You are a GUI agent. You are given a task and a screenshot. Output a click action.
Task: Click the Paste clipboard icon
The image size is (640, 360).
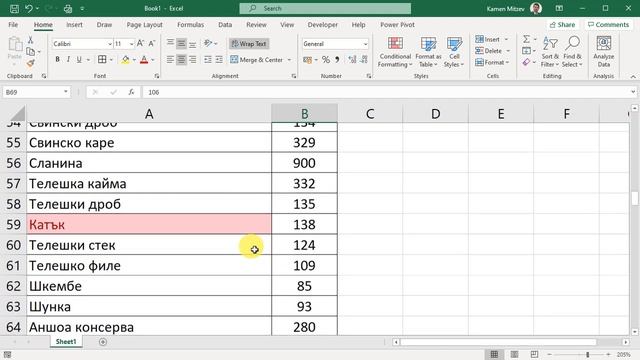point(15,44)
